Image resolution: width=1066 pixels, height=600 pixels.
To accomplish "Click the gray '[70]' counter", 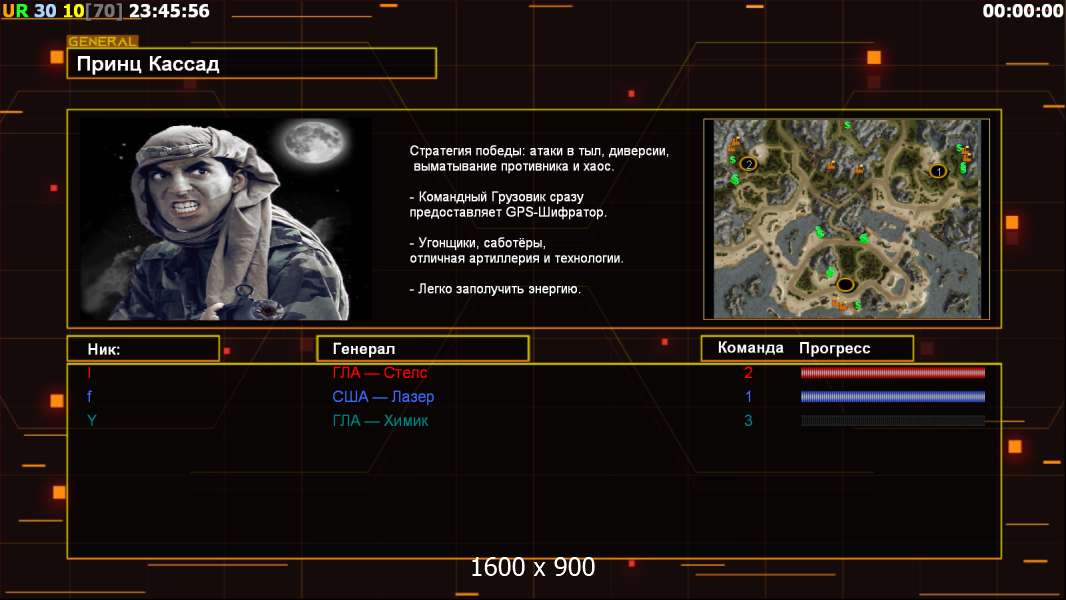I will [x=104, y=11].
